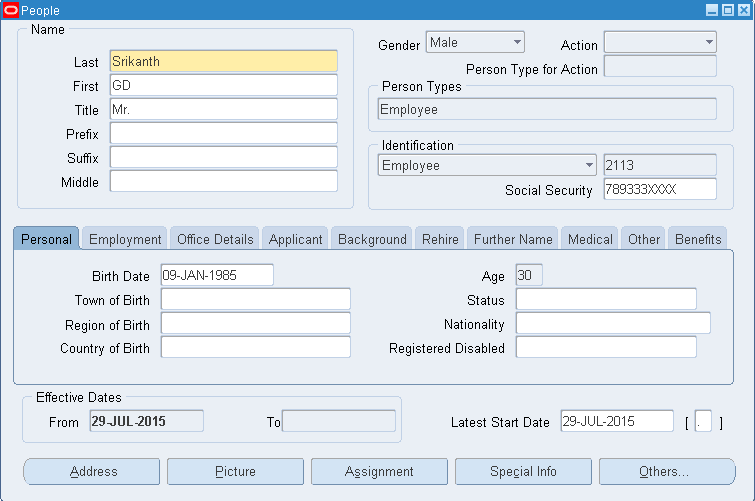755x501 pixels.
Task: Switch to the Employment tab
Action: click(x=125, y=240)
